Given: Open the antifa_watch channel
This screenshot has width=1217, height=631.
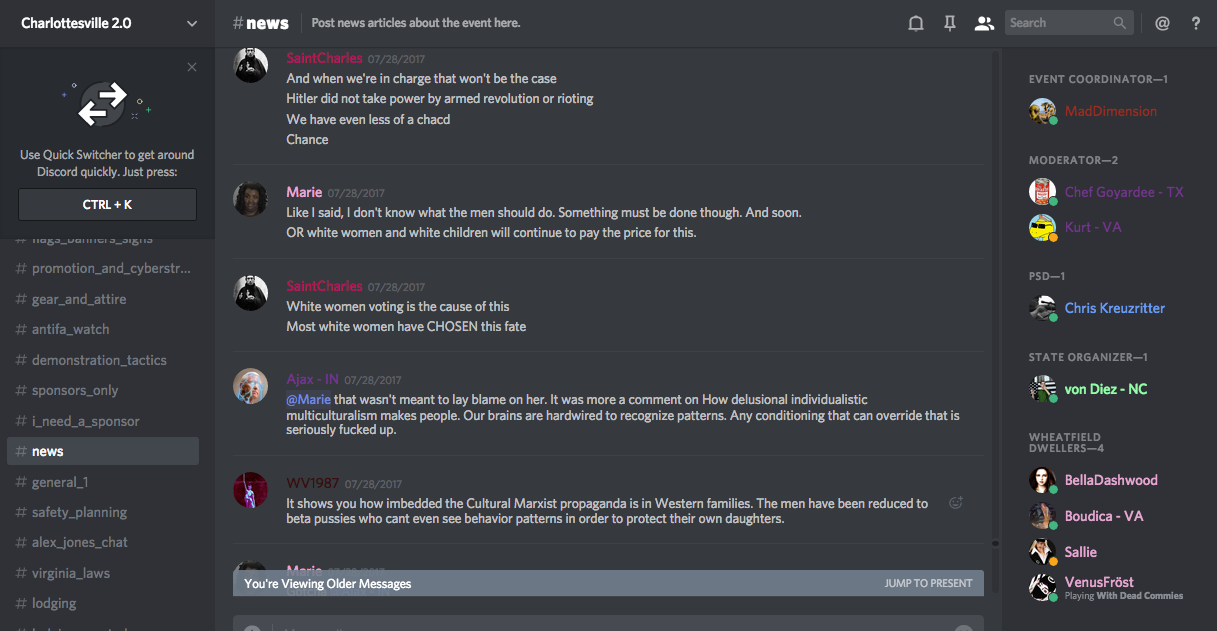Looking at the screenshot, I should point(70,329).
